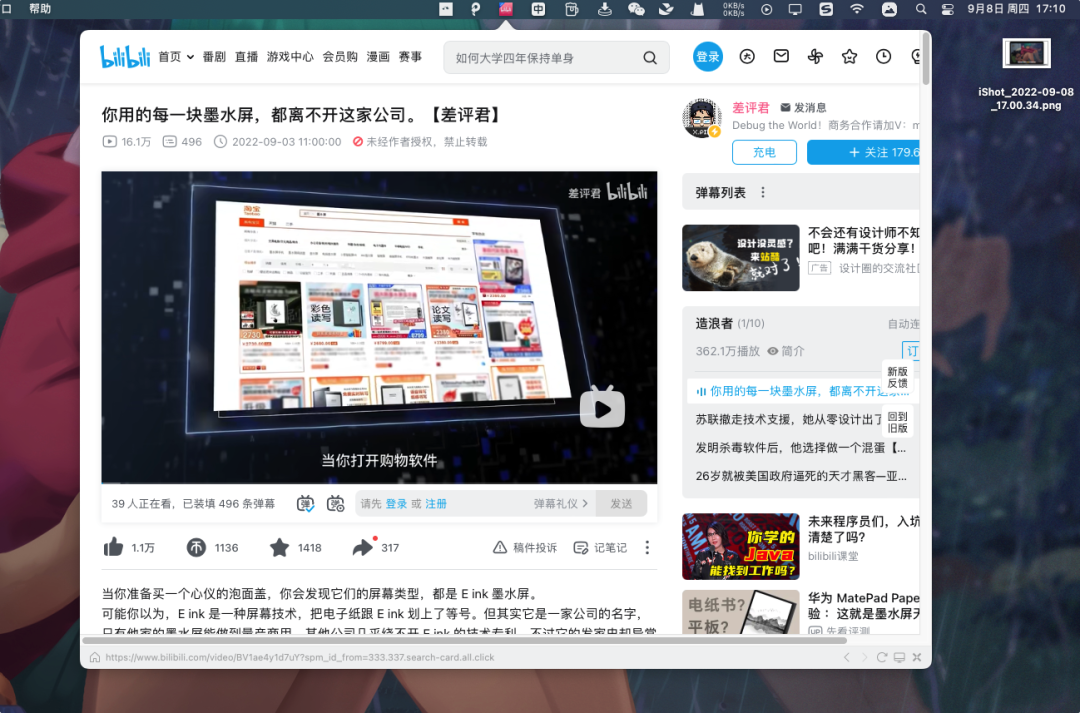The width and height of the screenshot is (1080, 713).
Task: Select playlist item 26岁就被美国政府逼死的天才黑客
Action: (801, 475)
